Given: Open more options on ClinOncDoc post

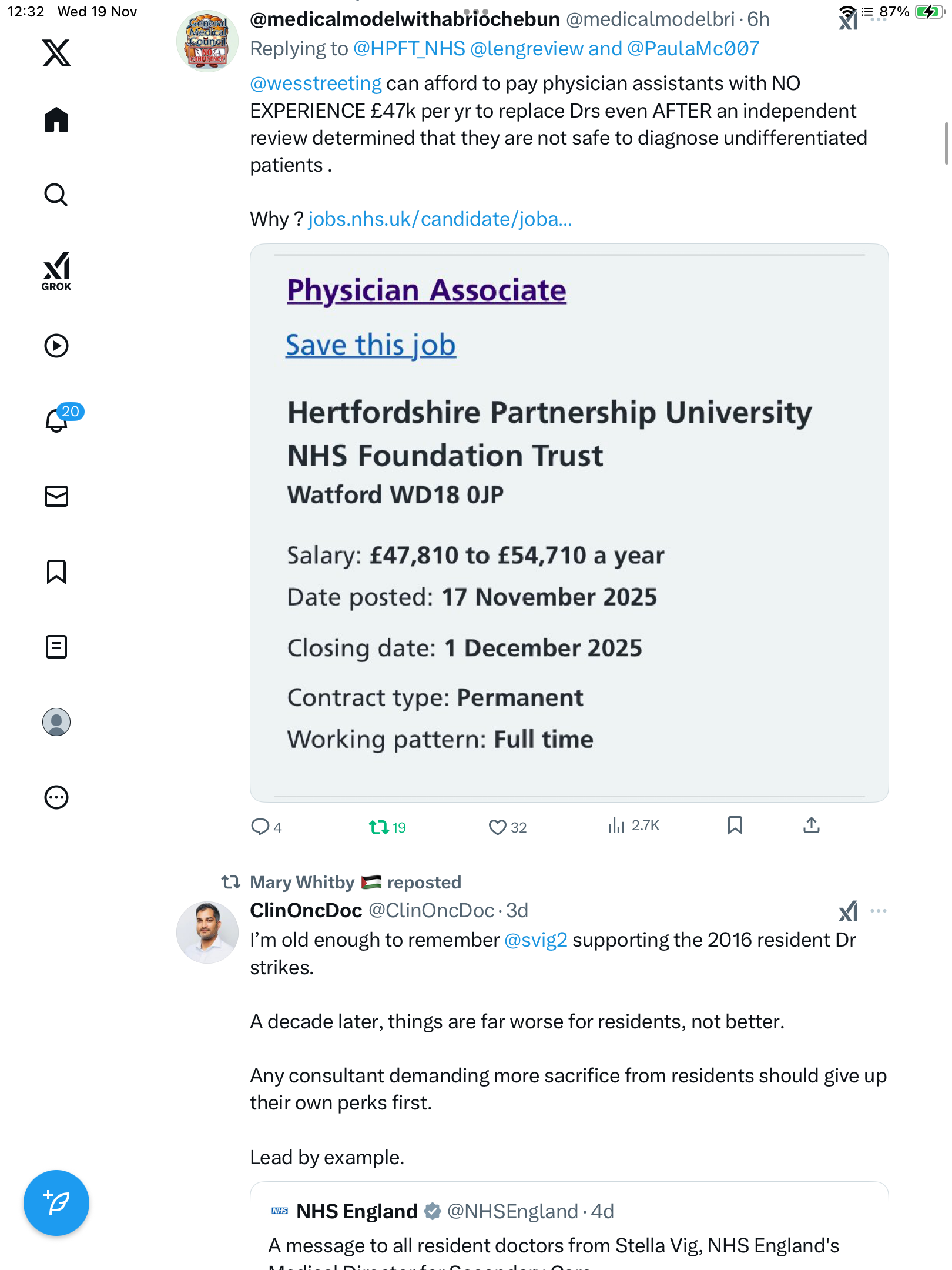Looking at the screenshot, I should (x=878, y=911).
